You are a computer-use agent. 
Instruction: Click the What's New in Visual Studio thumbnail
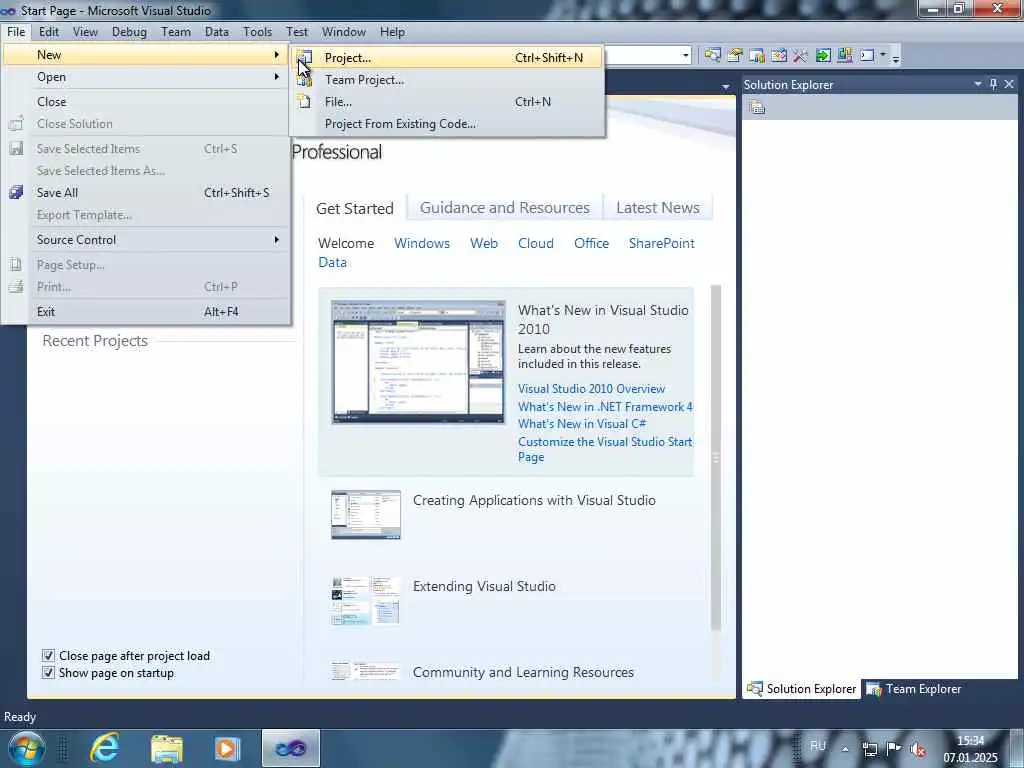(x=418, y=362)
